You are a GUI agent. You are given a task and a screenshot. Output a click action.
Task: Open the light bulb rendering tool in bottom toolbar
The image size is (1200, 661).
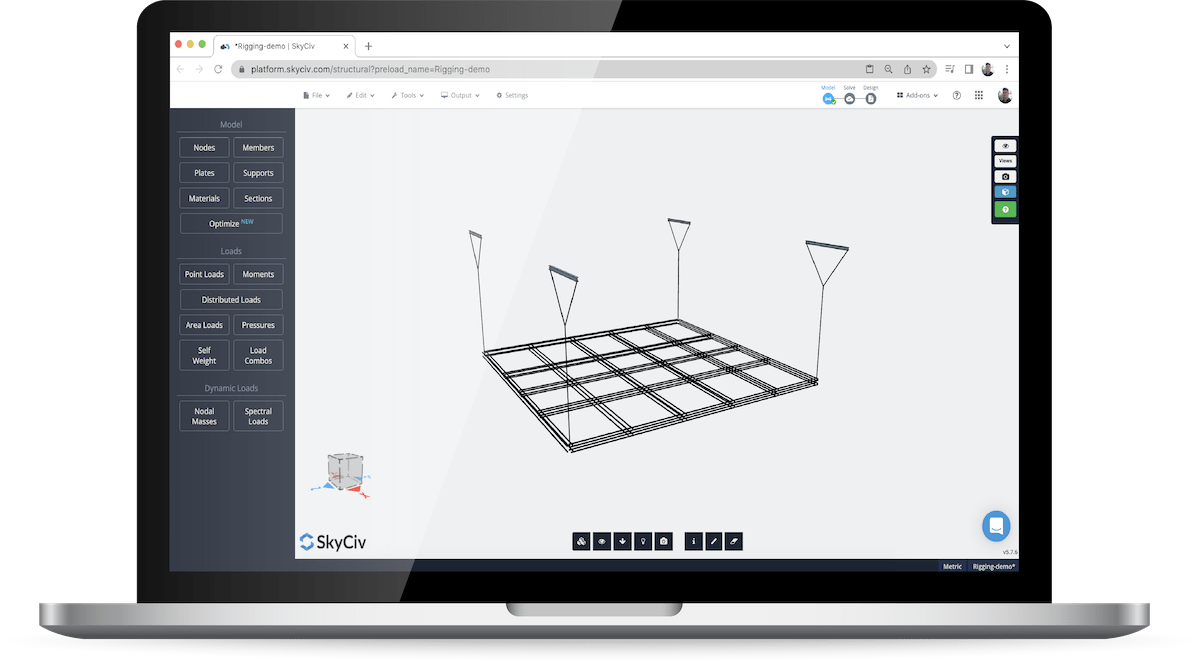[x=642, y=541]
